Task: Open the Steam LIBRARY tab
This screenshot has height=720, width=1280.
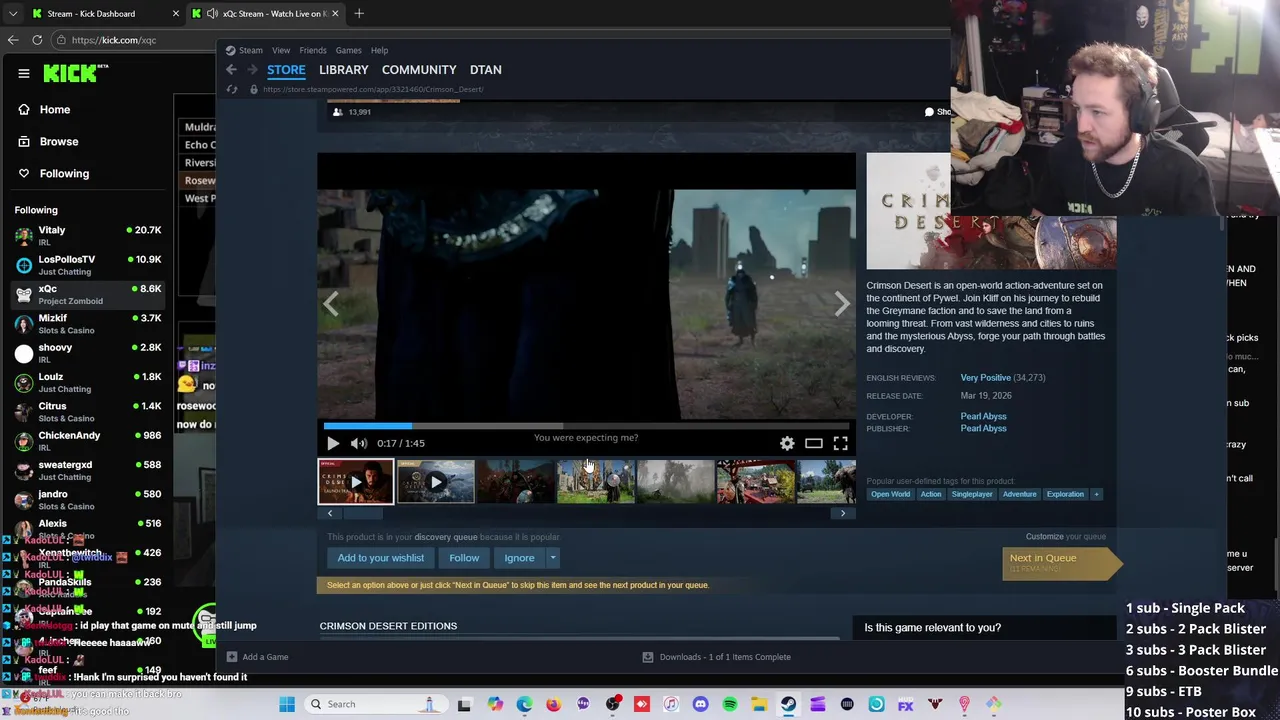Action: 343,70
